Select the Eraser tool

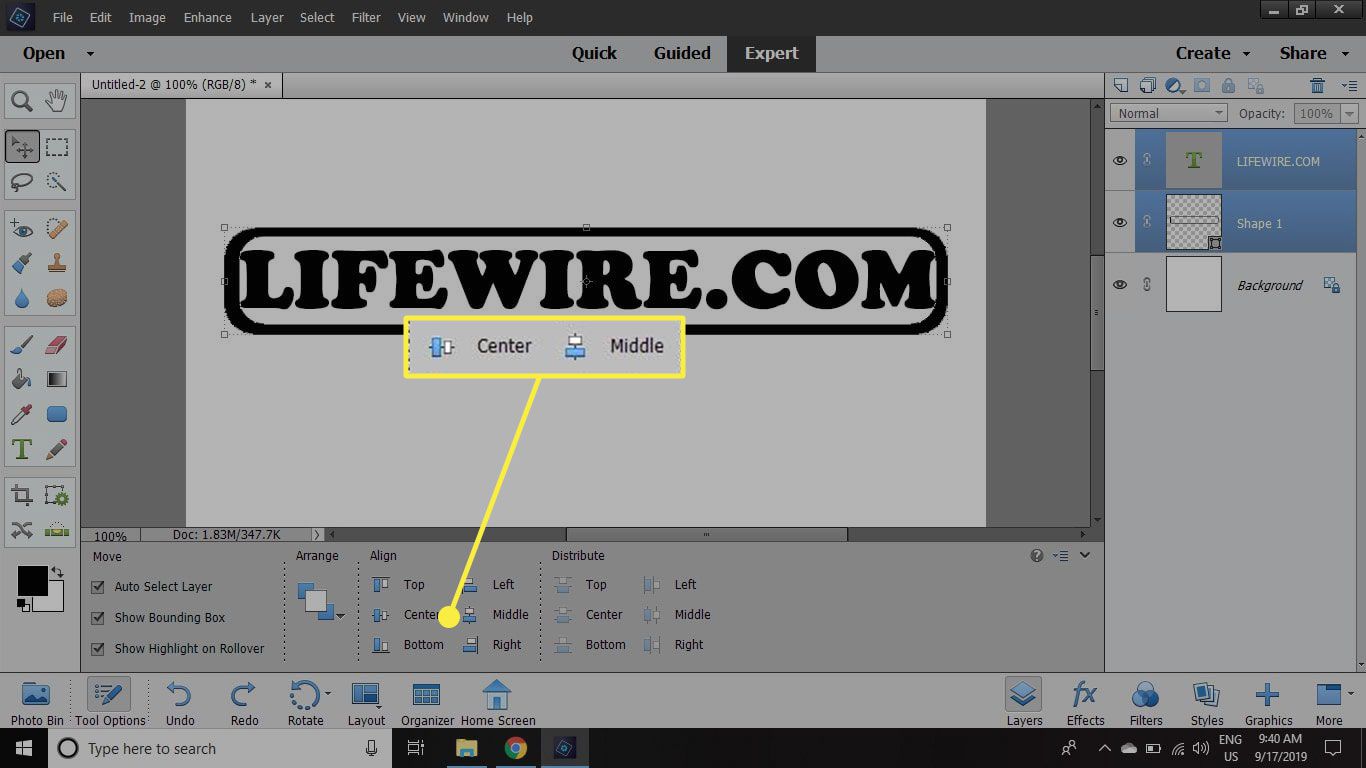(57, 345)
